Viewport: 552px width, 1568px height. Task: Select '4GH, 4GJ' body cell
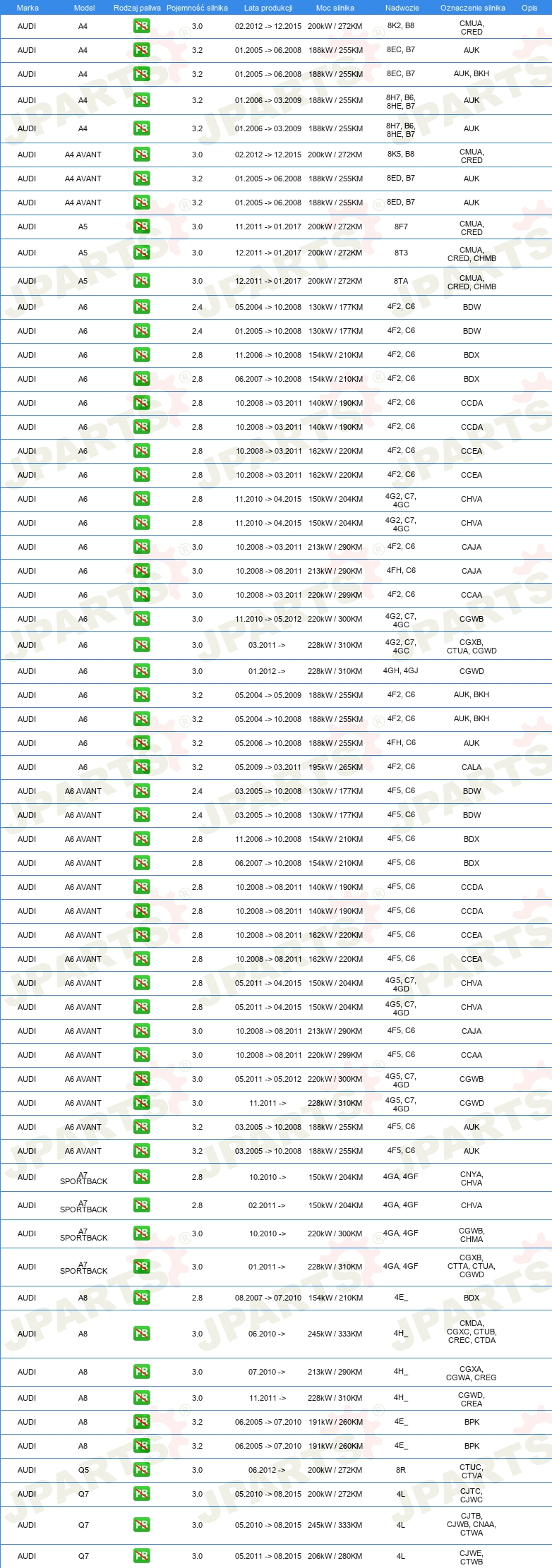click(401, 671)
